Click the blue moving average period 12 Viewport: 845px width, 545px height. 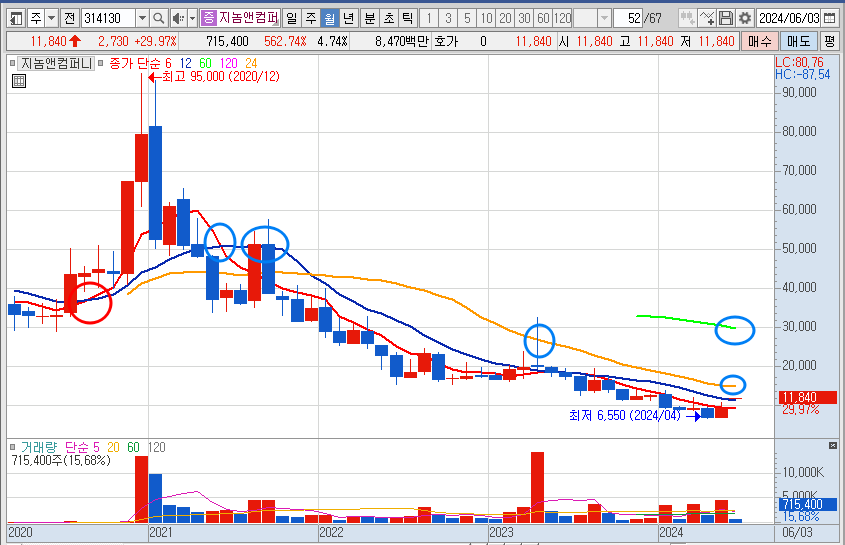[x=185, y=64]
